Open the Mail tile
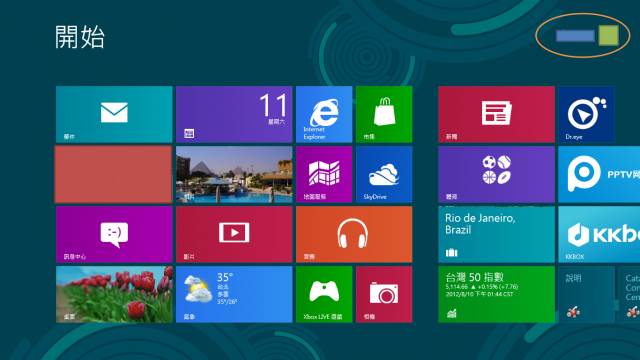This screenshot has height=360, width=640. point(114,114)
